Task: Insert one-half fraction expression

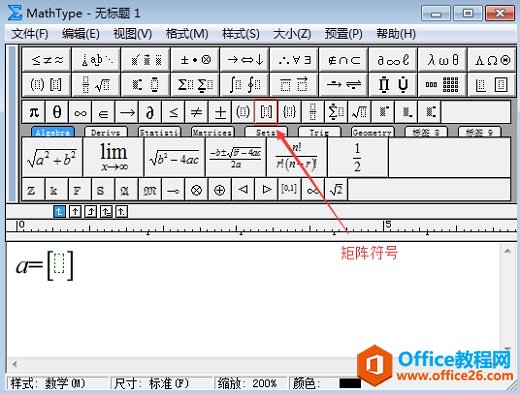Action: point(358,157)
